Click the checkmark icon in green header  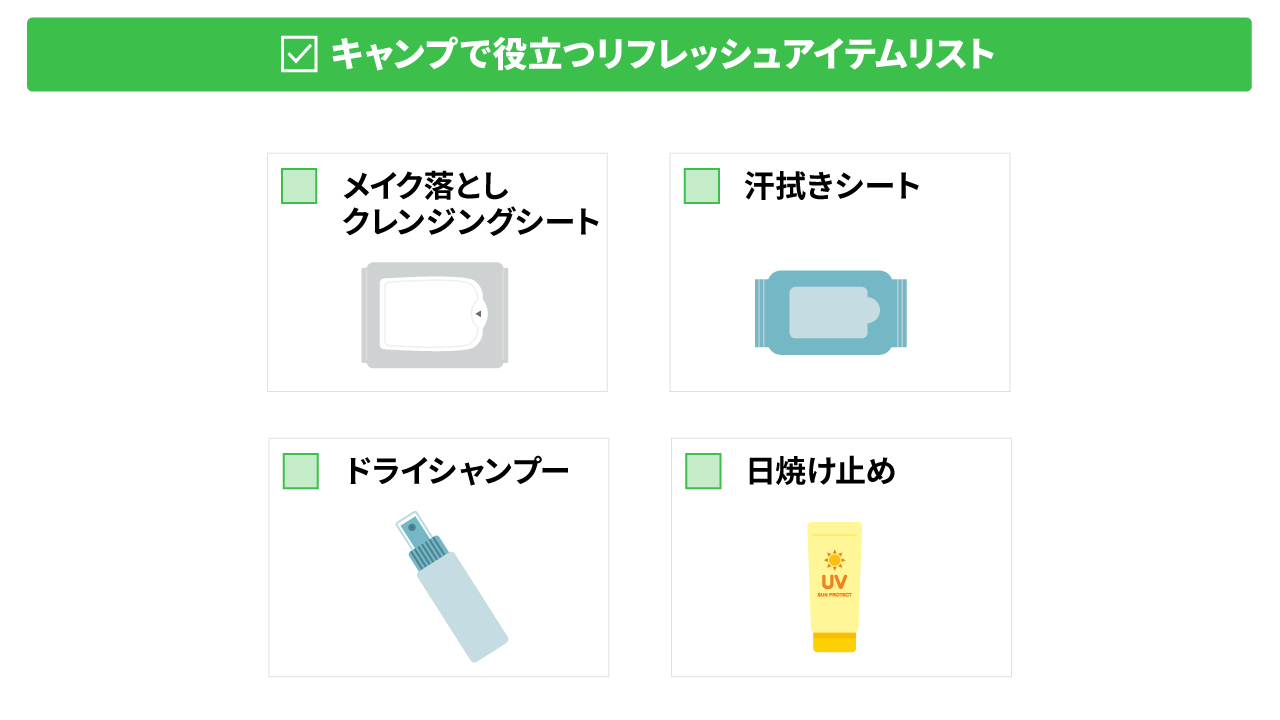pos(299,54)
